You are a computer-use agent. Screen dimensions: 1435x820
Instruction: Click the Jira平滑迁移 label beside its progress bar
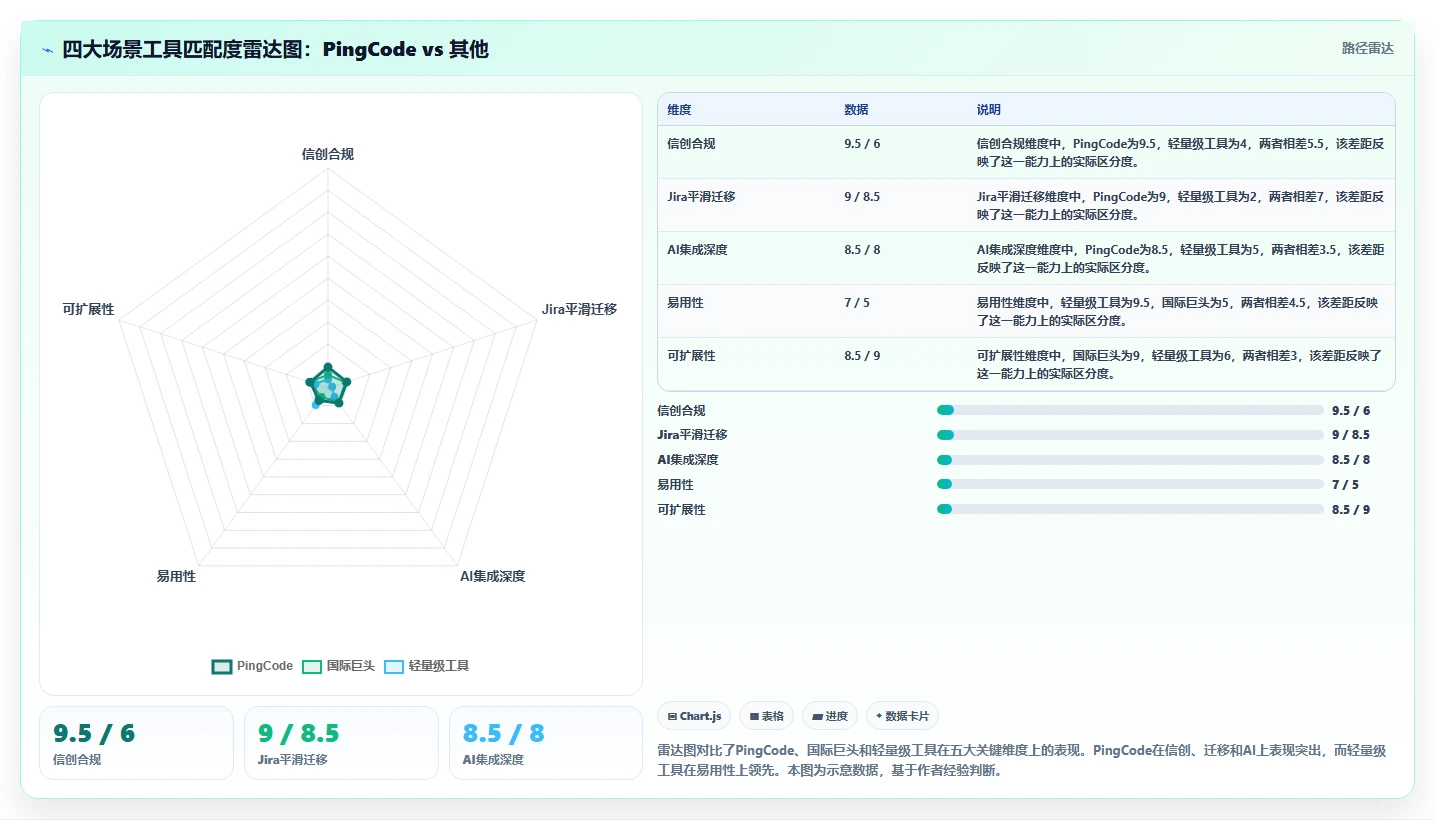coord(692,435)
